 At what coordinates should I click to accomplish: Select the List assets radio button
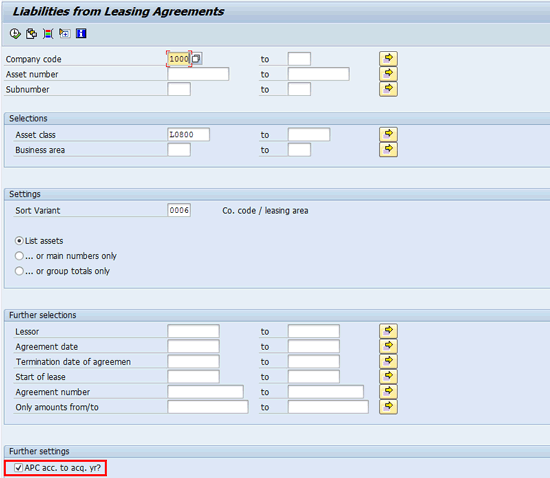pyautogui.click(x=19, y=241)
